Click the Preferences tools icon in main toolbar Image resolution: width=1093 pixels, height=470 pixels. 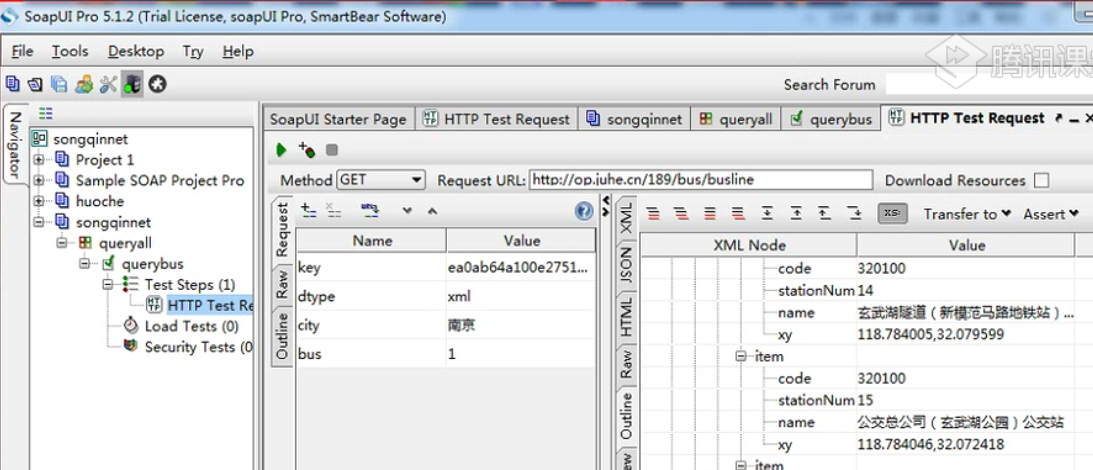click(108, 85)
